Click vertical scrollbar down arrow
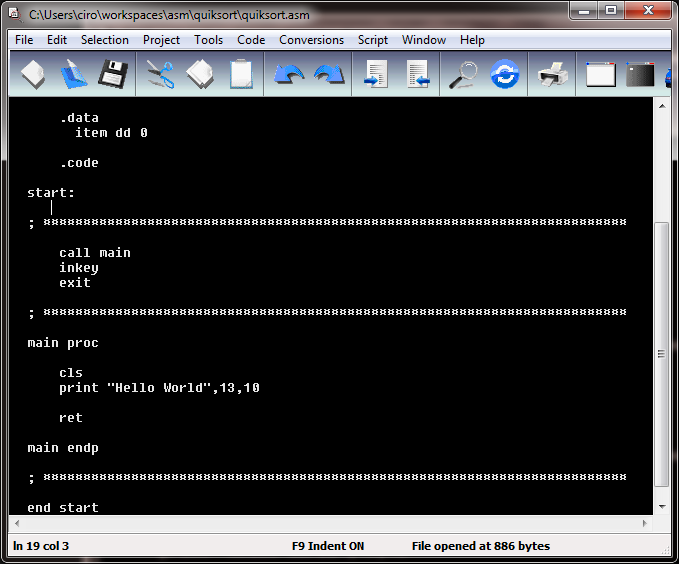This screenshot has width=679, height=564. 662,506
